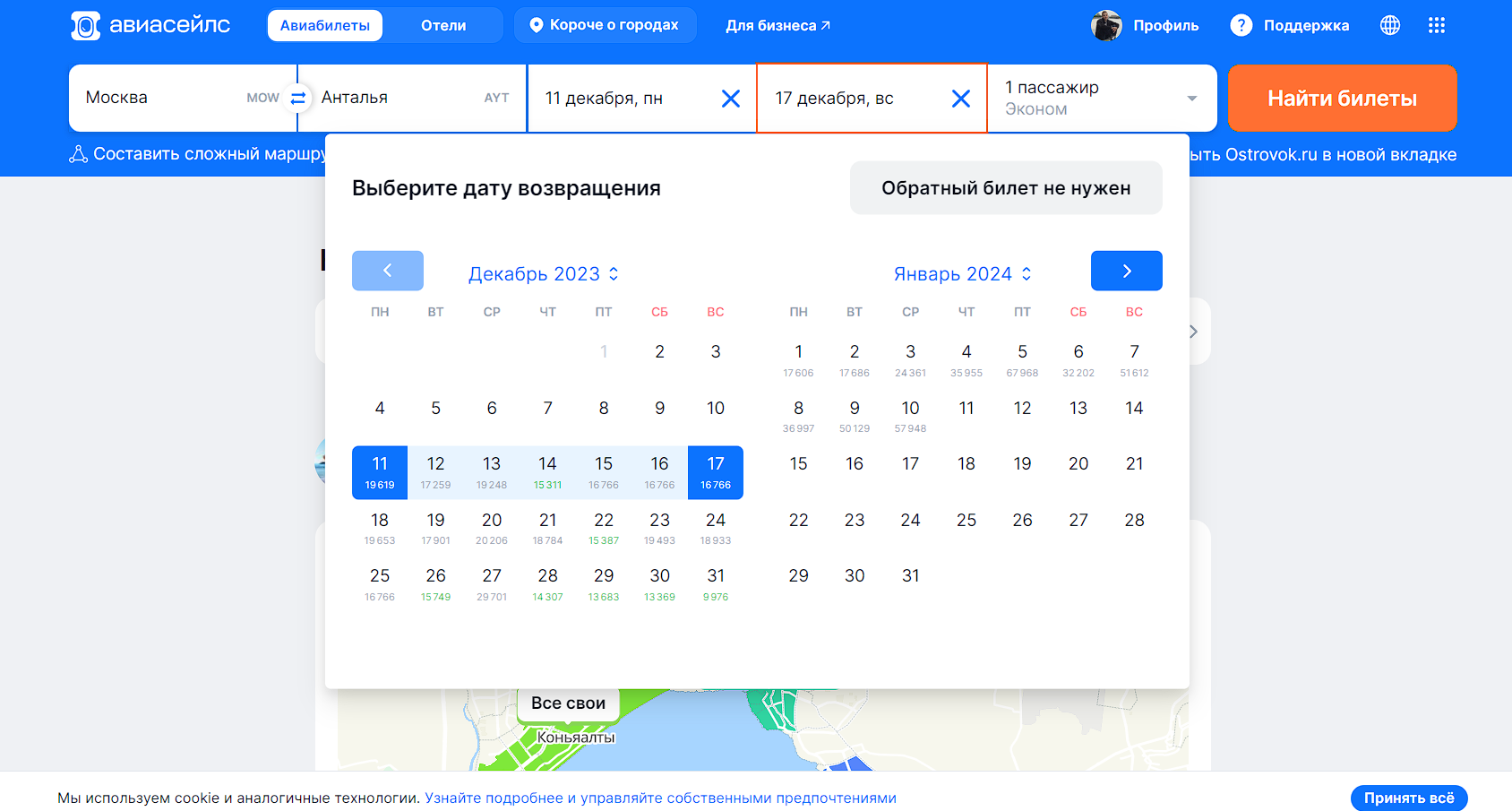
Task: Clear the return date 17 декабря
Action: (x=961, y=99)
